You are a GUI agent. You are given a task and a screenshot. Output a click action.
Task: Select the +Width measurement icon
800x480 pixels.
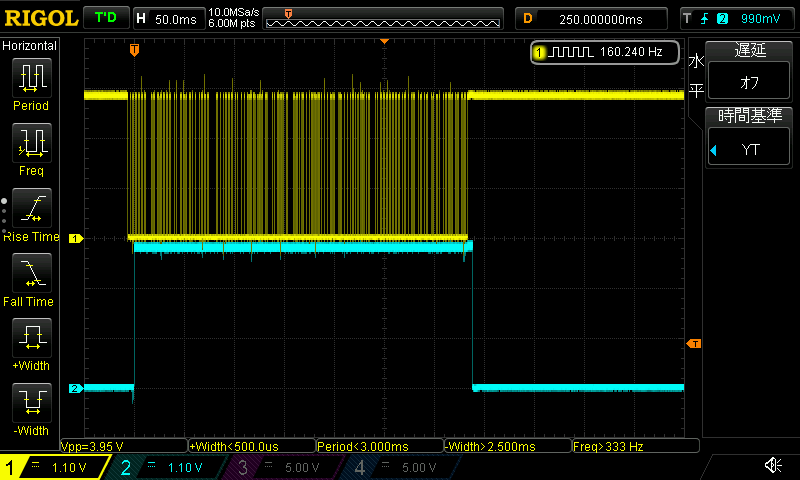(x=32, y=338)
